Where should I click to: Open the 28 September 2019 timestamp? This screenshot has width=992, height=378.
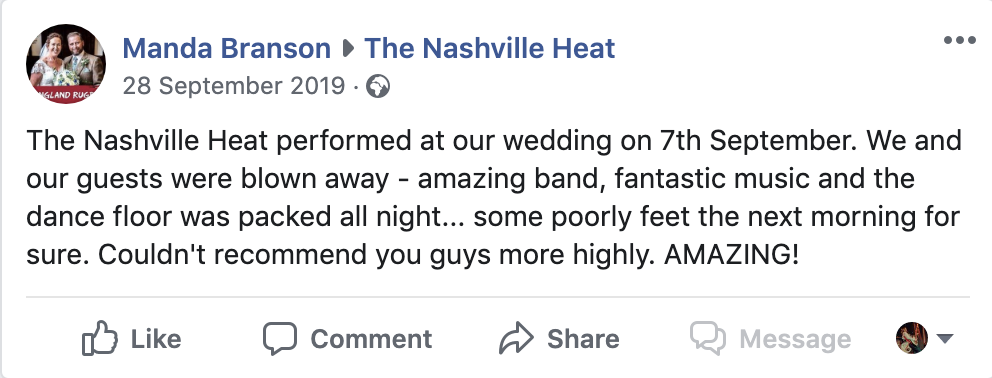[x=234, y=86]
